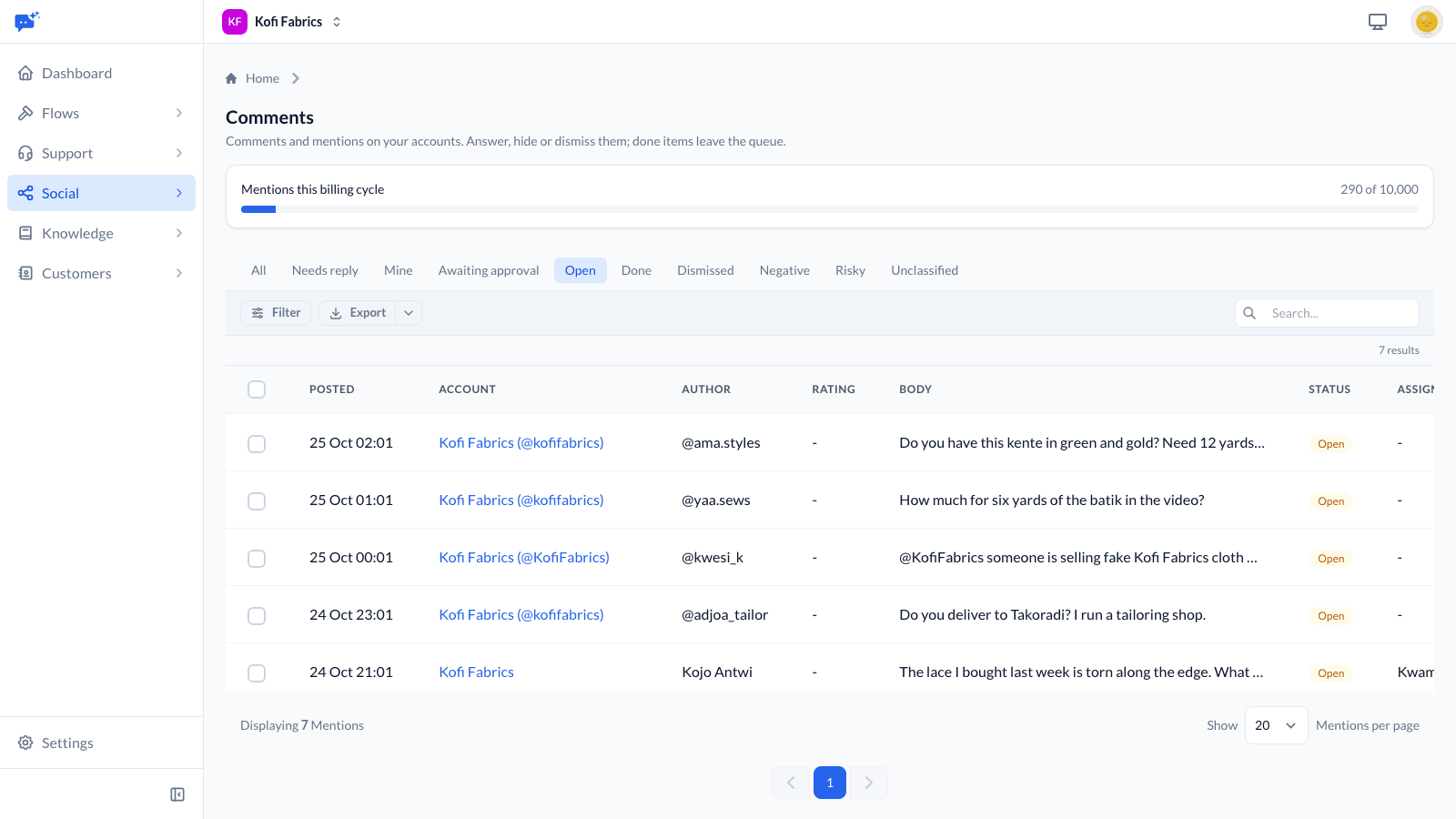Toggle the select-all header checkbox
Viewport: 1456px width, 819px height.
click(257, 389)
